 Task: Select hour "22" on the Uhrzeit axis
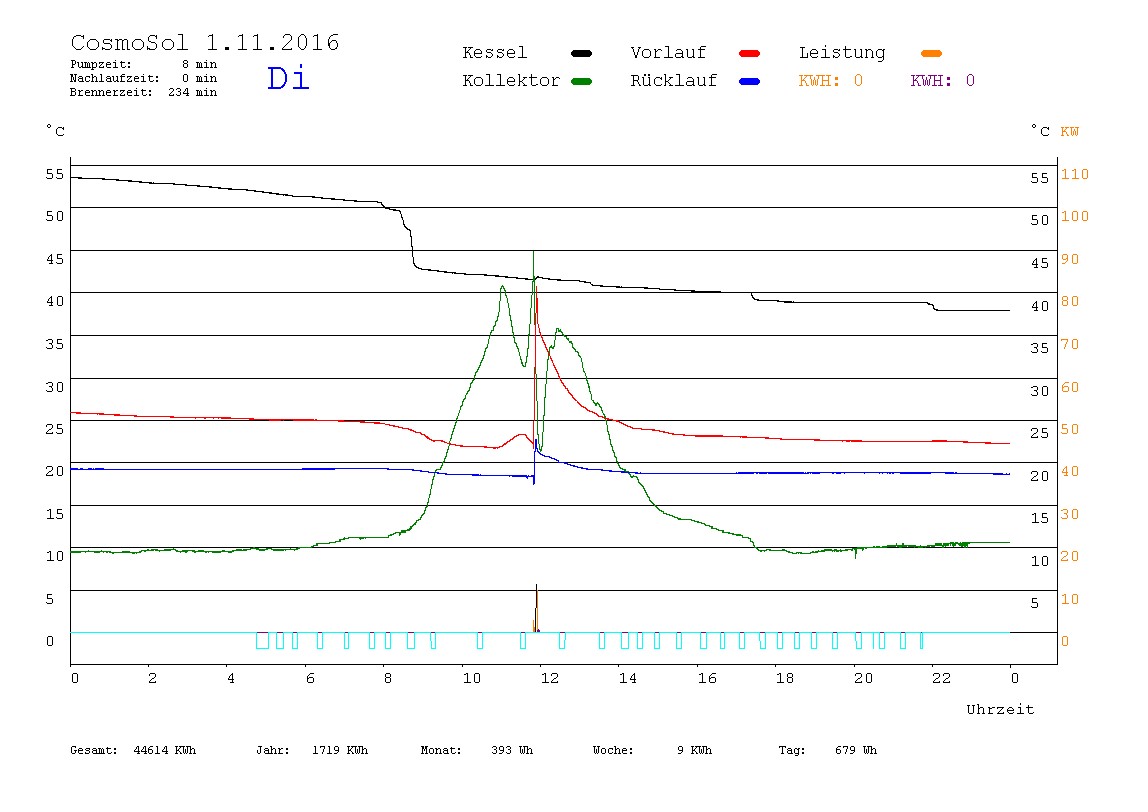click(942, 679)
